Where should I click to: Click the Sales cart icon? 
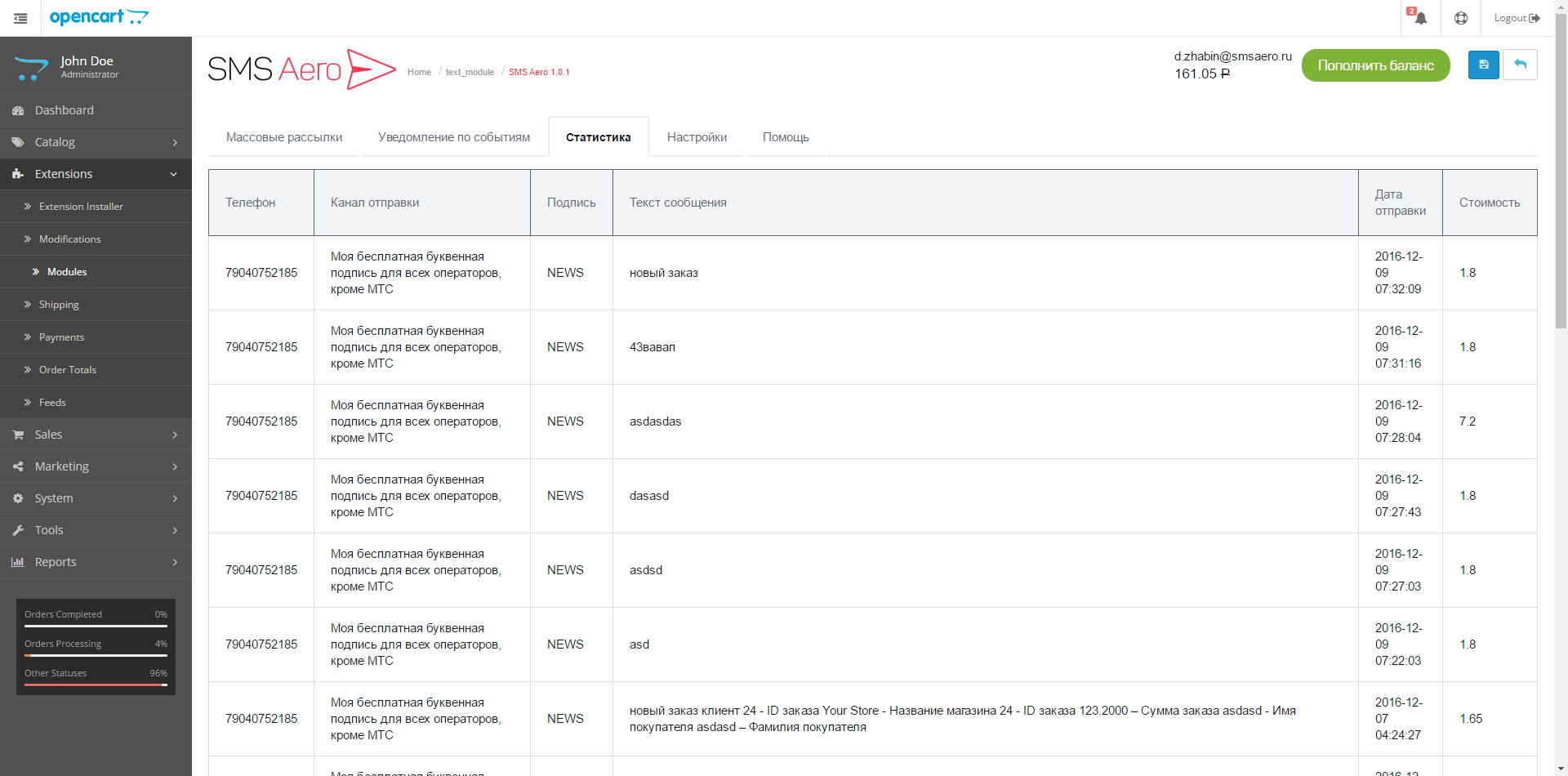18,435
